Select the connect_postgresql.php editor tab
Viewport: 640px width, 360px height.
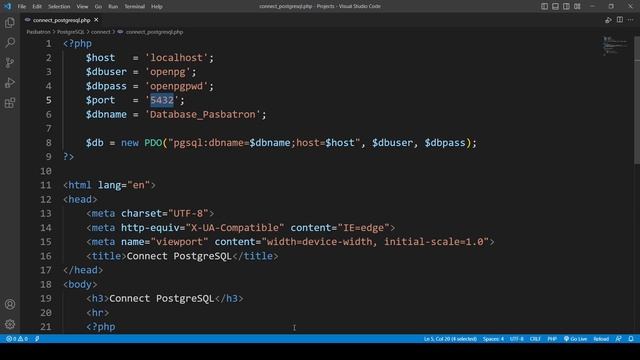(62, 20)
